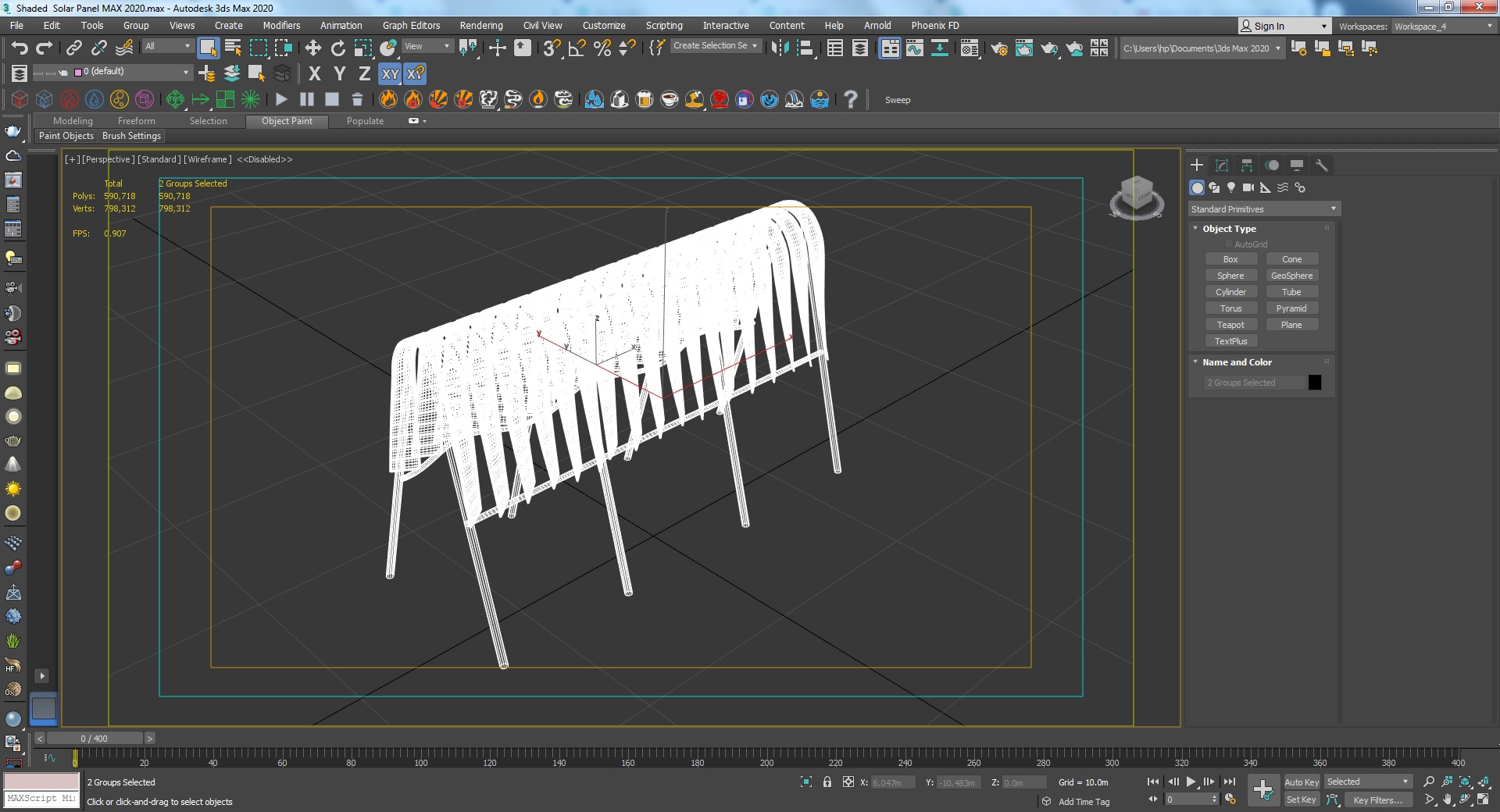Click the black object color swatch
The image size is (1500, 812).
(x=1315, y=383)
